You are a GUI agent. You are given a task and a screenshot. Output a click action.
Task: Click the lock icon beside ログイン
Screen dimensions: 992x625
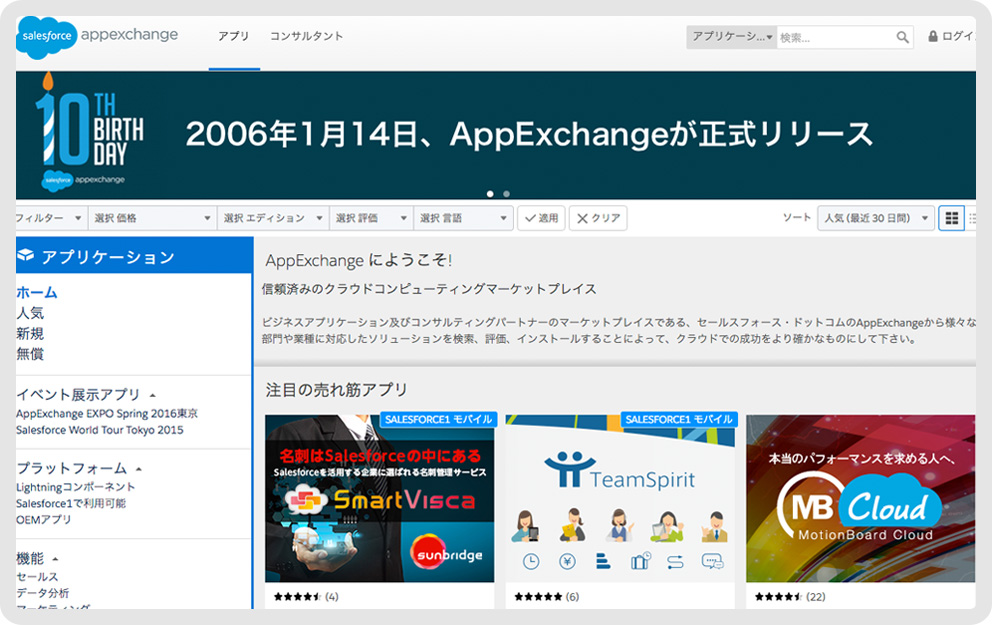933,36
